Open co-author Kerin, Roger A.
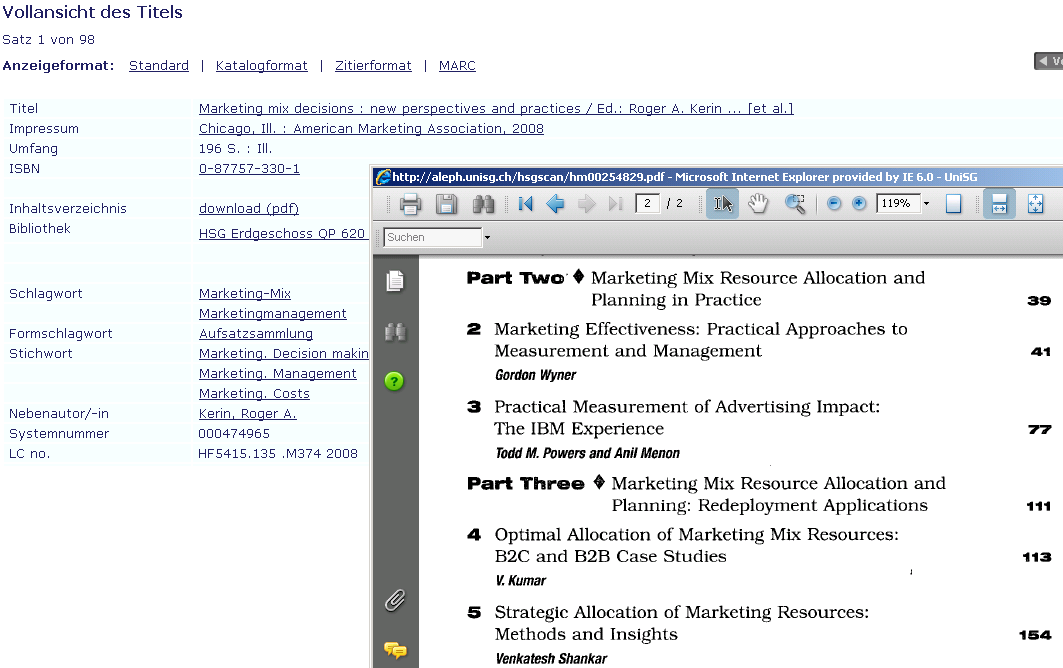Viewport: 1063px width, 668px height. (x=247, y=414)
